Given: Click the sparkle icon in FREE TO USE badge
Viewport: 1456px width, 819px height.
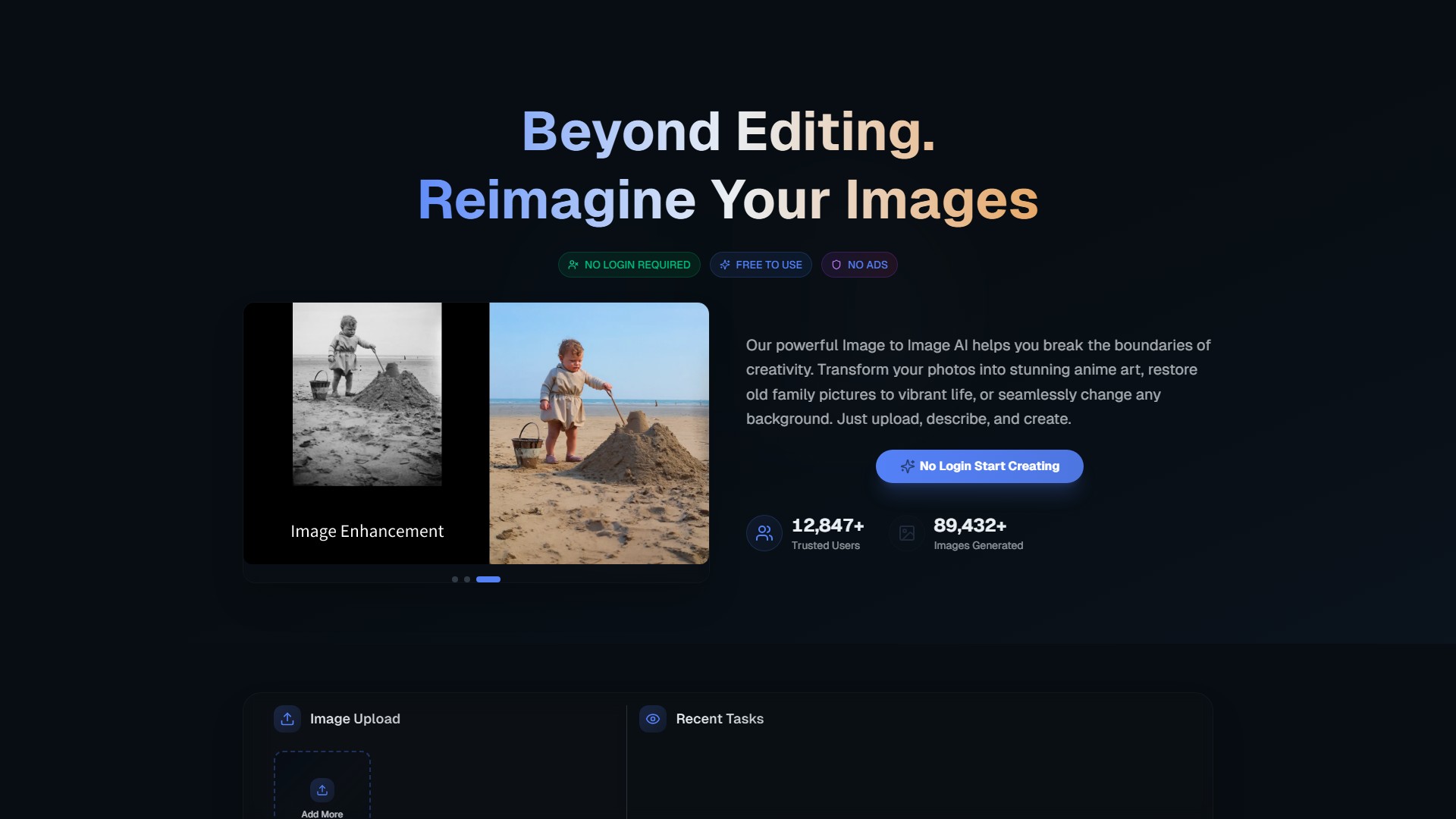Looking at the screenshot, I should point(725,265).
